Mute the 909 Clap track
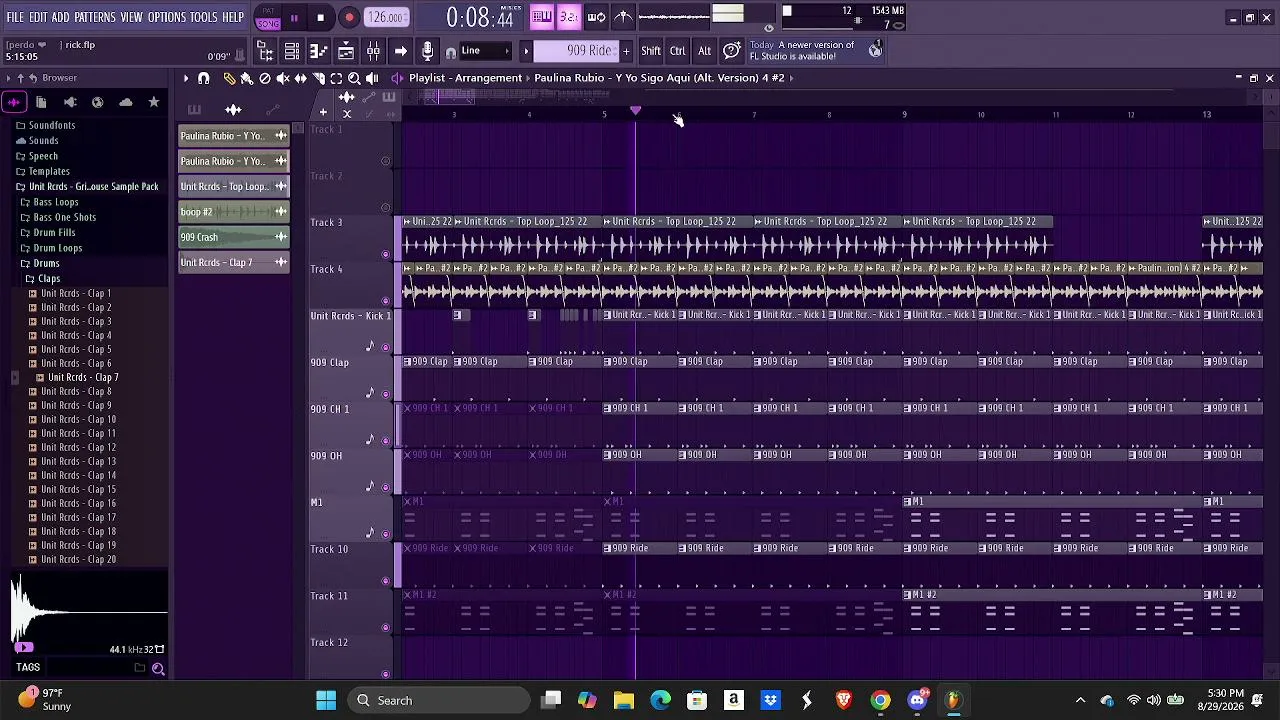This screenshot has height=720, width=1280. (386, 394)
